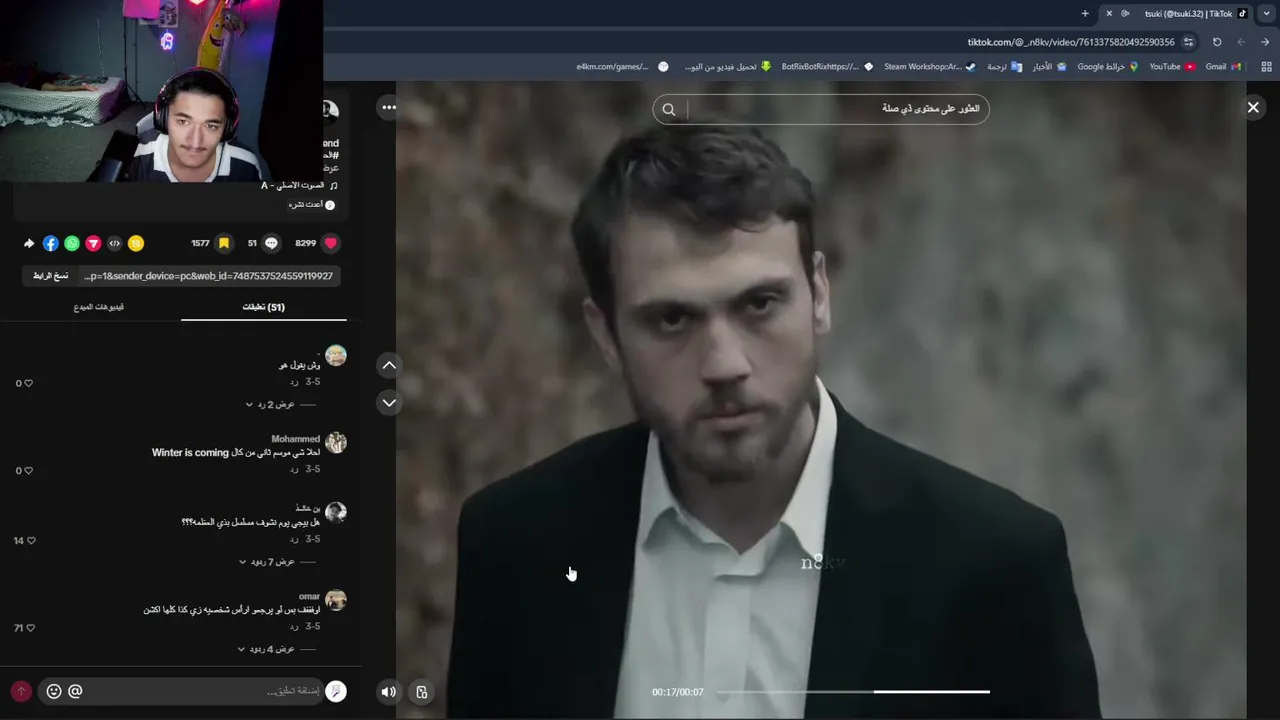The width and height of the screenshot is (1280, 720).
Task: Open the YouTube bookmark
Action: point(1172,67)
